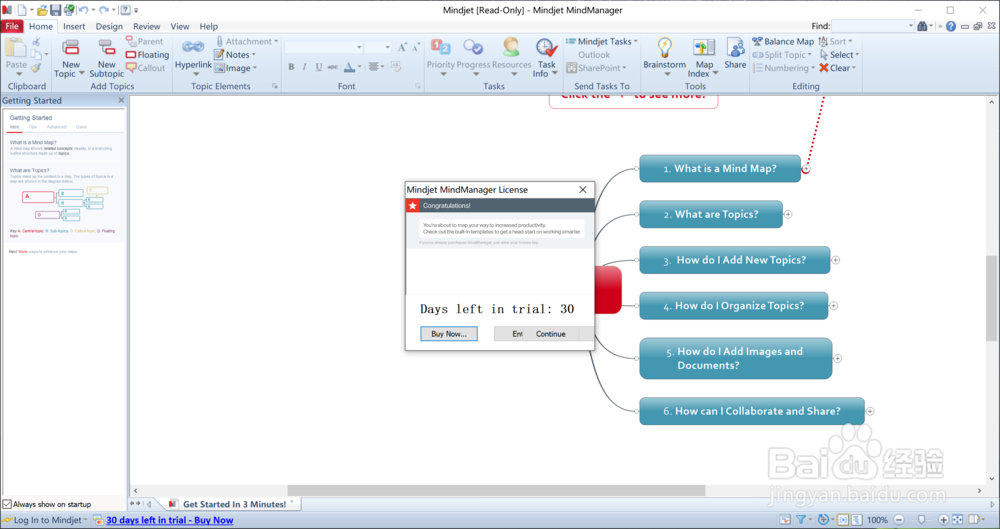This screenshot has width=1000, height=529.
Task: Grow font size with the larger A icon
Action: click(402, 47)
